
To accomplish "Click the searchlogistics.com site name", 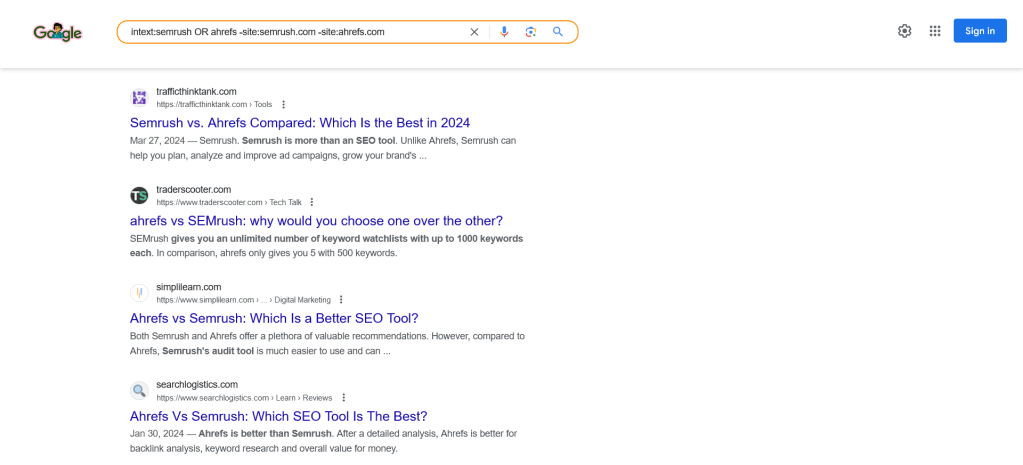I will (x=197, y=385).
